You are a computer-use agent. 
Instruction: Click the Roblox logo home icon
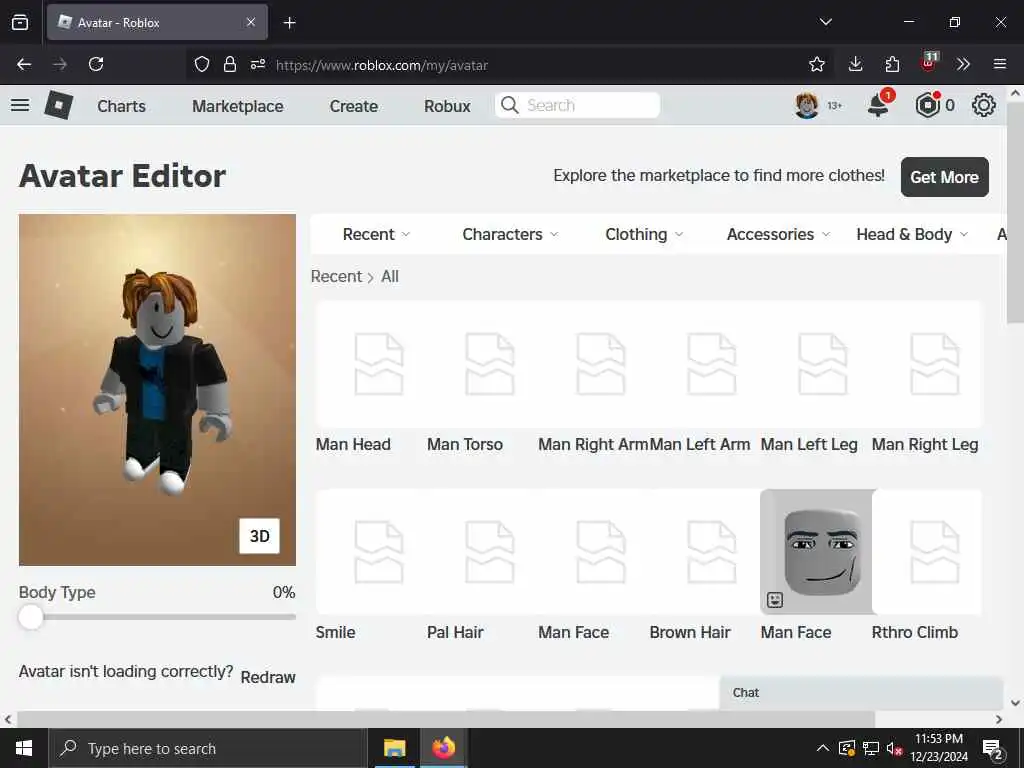click(59, 105)
